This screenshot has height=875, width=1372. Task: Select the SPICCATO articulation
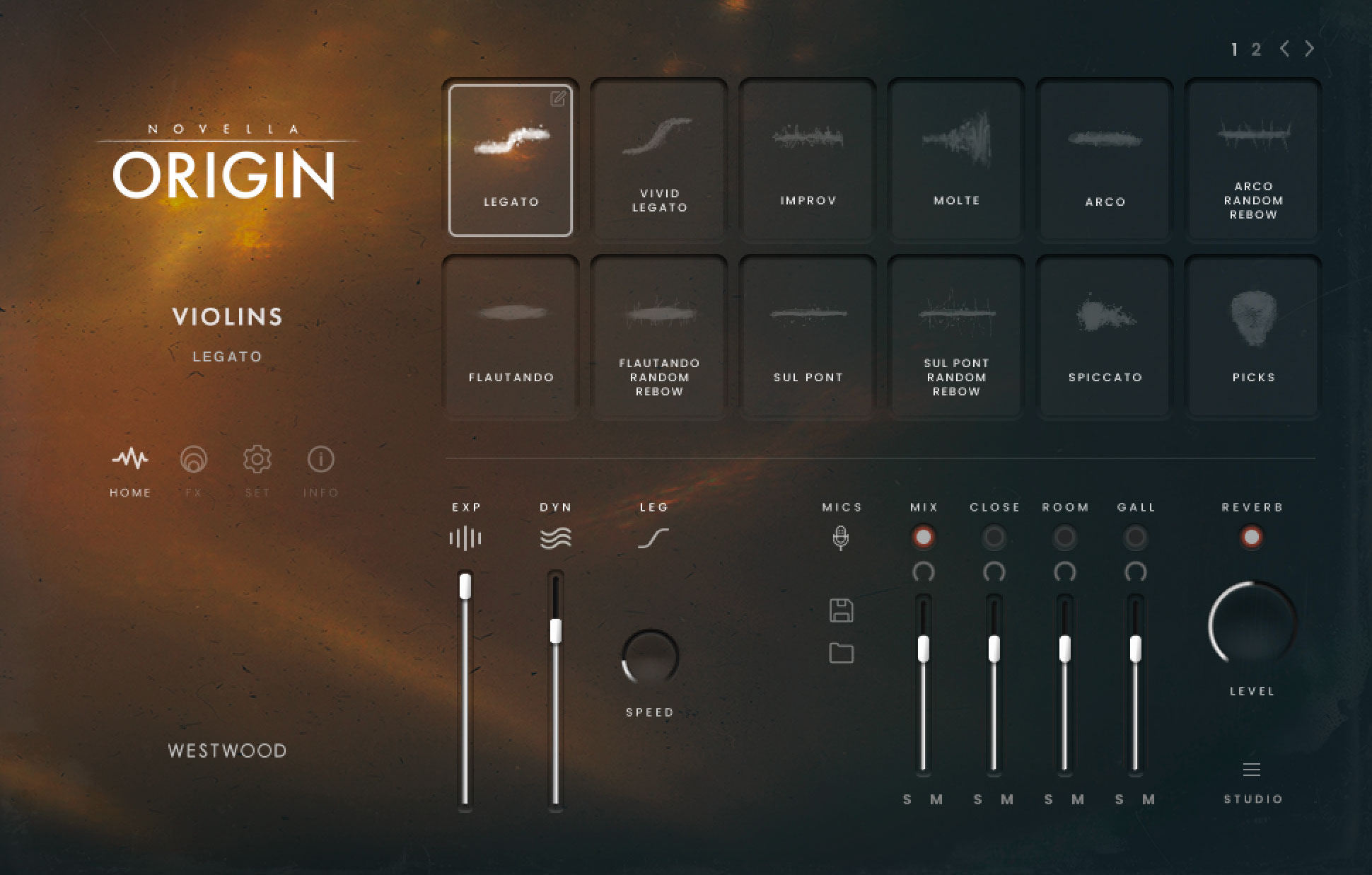tap(1104, 332)
